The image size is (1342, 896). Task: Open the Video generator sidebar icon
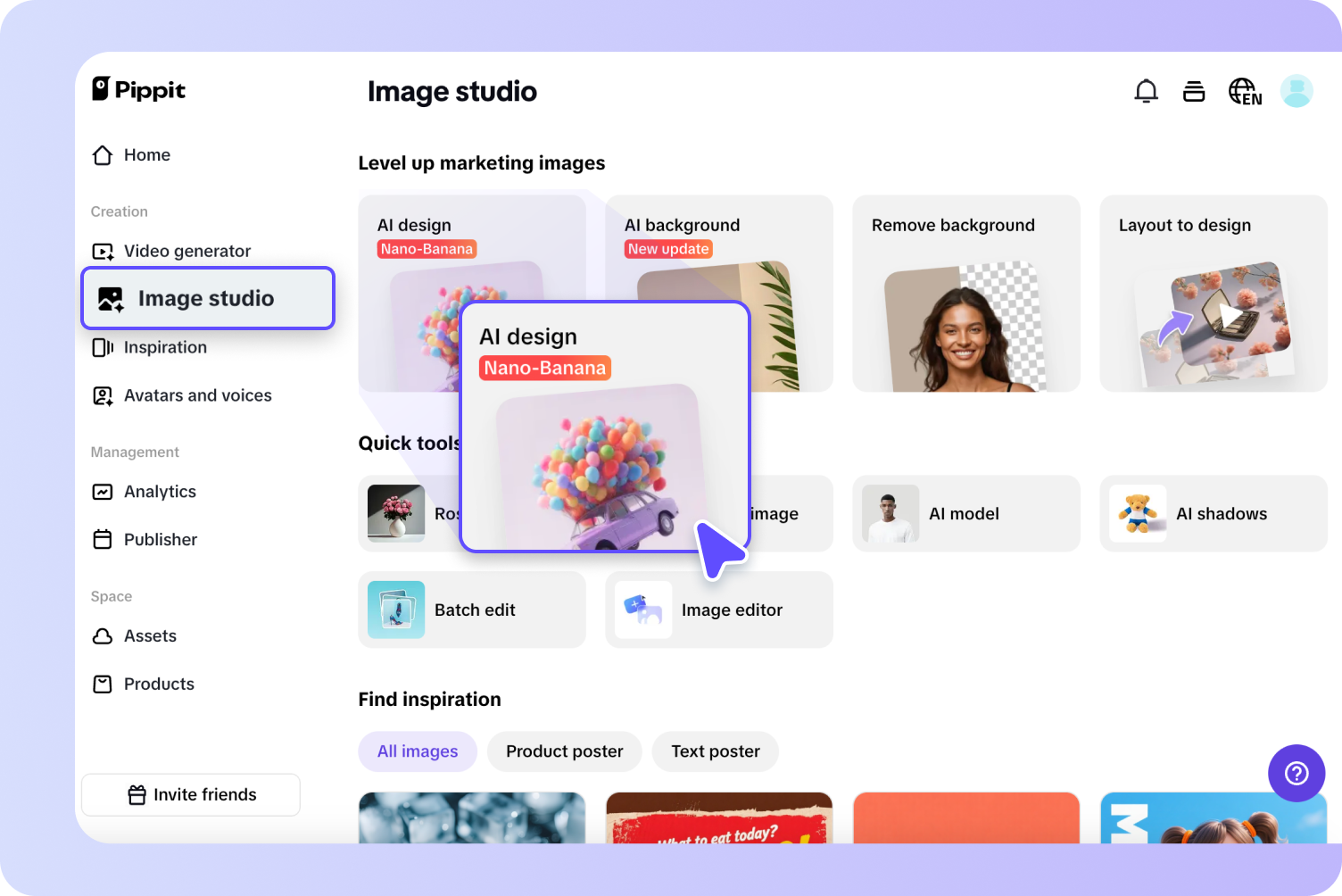pyautogui.click(x=103, y=251)
